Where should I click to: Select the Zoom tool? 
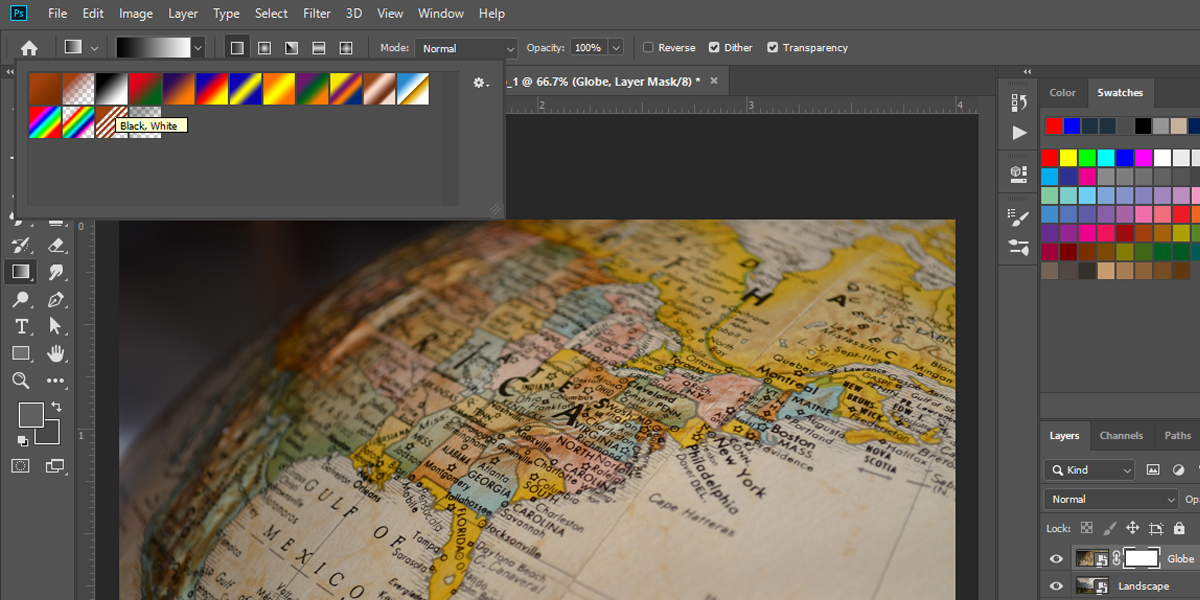[20, 380]
